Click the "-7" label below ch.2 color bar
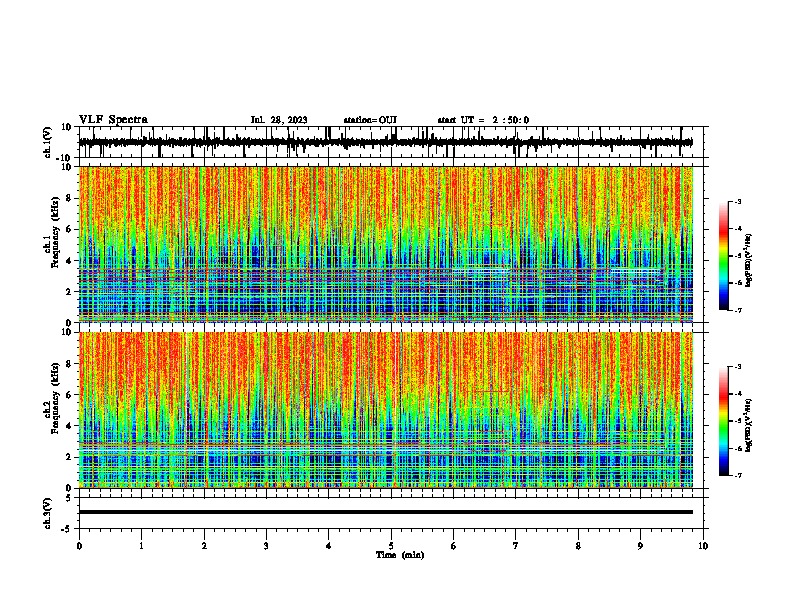 coord(737,475)
